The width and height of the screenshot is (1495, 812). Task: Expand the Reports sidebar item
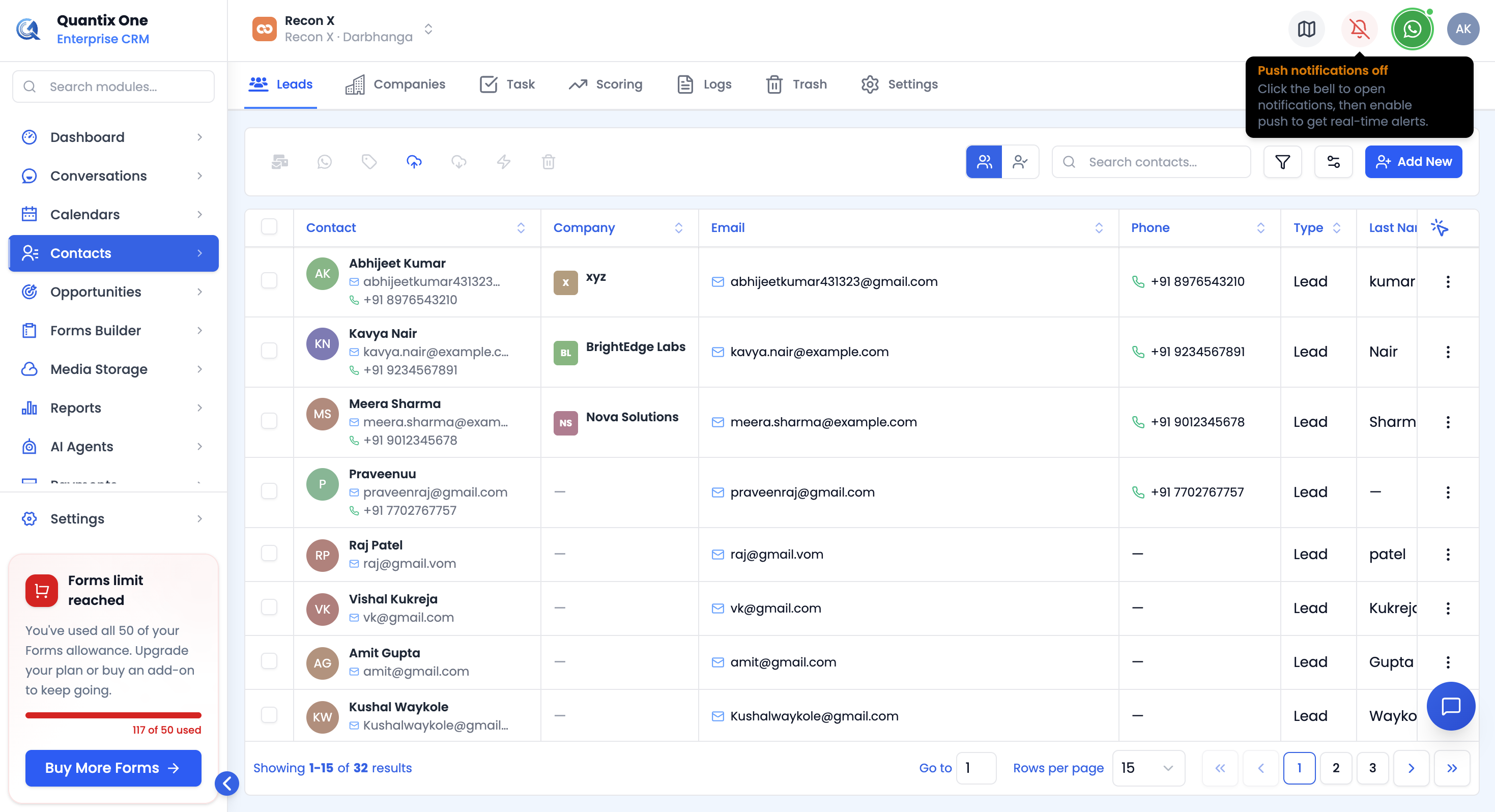[113, 408]
